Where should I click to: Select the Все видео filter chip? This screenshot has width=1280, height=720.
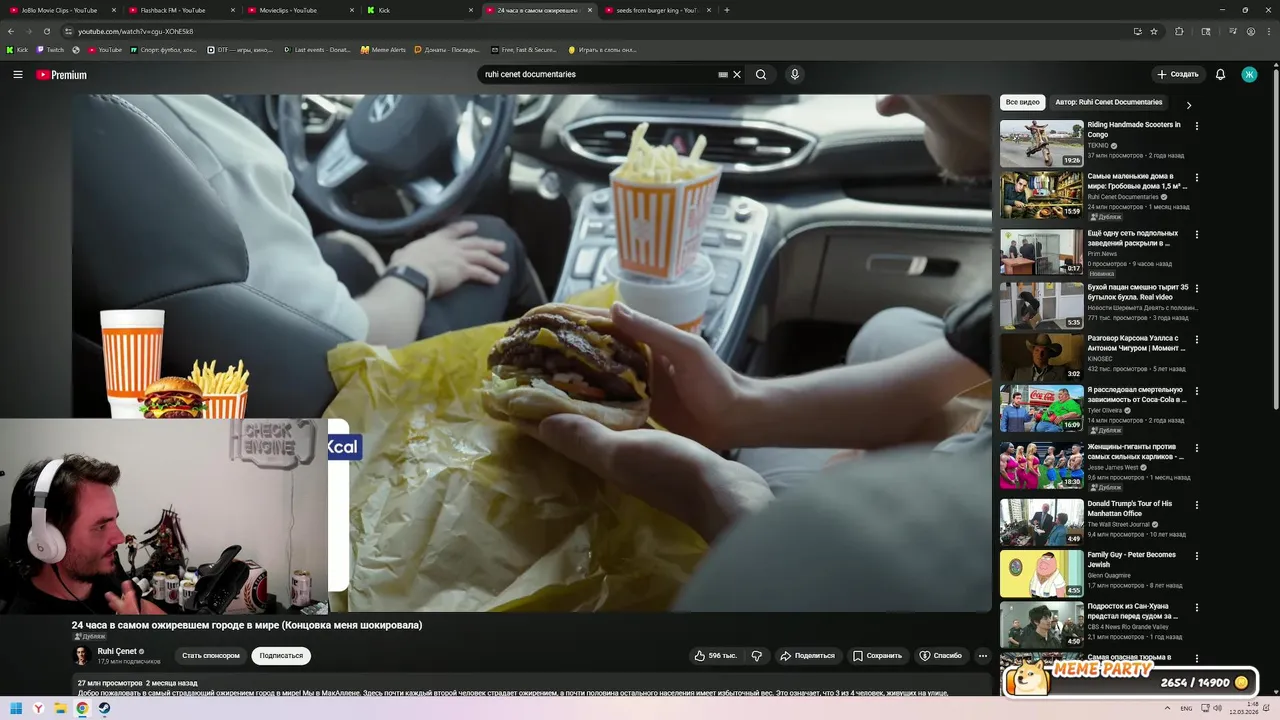coord(1023,102)
